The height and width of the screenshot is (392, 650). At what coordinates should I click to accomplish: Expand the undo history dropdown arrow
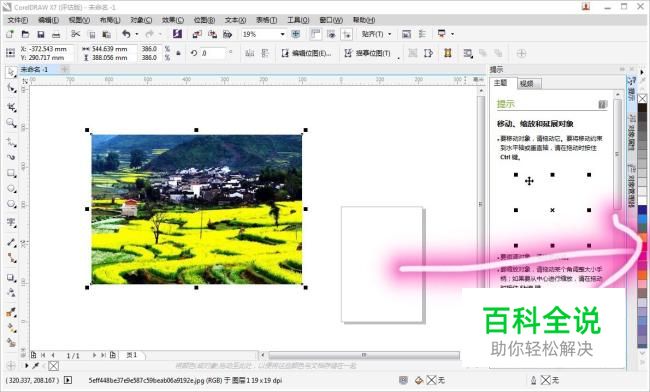point(137,34)
